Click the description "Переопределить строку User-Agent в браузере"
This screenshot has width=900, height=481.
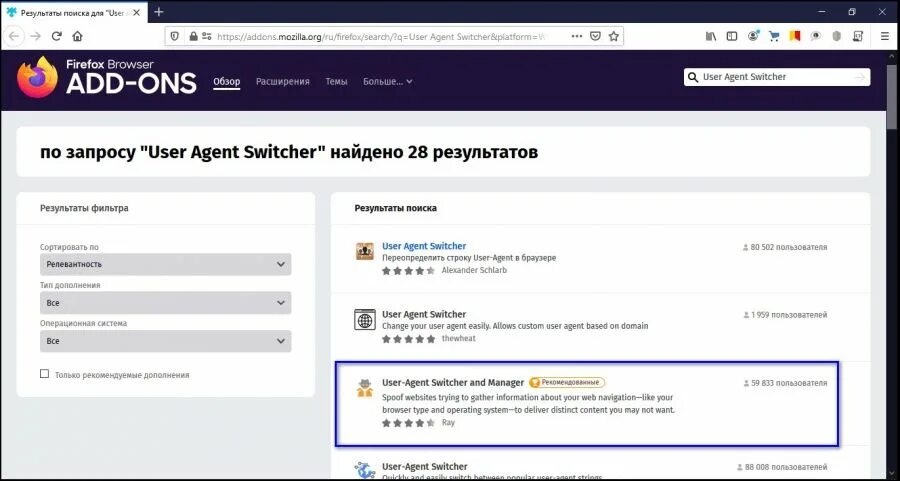click(469, 258)
